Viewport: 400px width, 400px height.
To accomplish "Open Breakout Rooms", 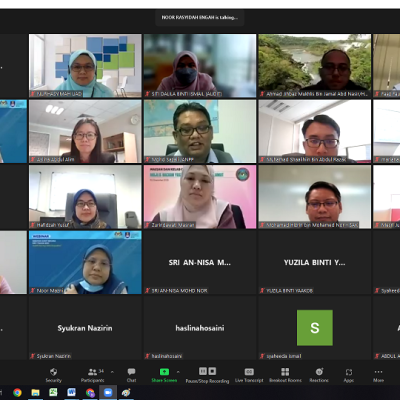I will (285, 372).
